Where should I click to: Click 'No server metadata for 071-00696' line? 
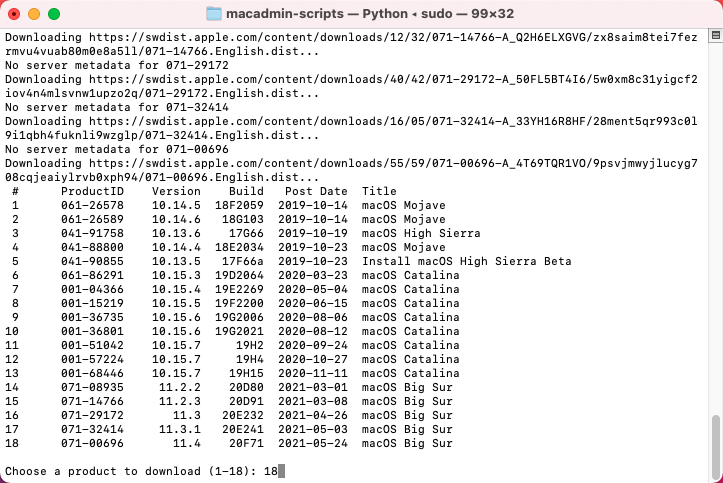(117, 149)
